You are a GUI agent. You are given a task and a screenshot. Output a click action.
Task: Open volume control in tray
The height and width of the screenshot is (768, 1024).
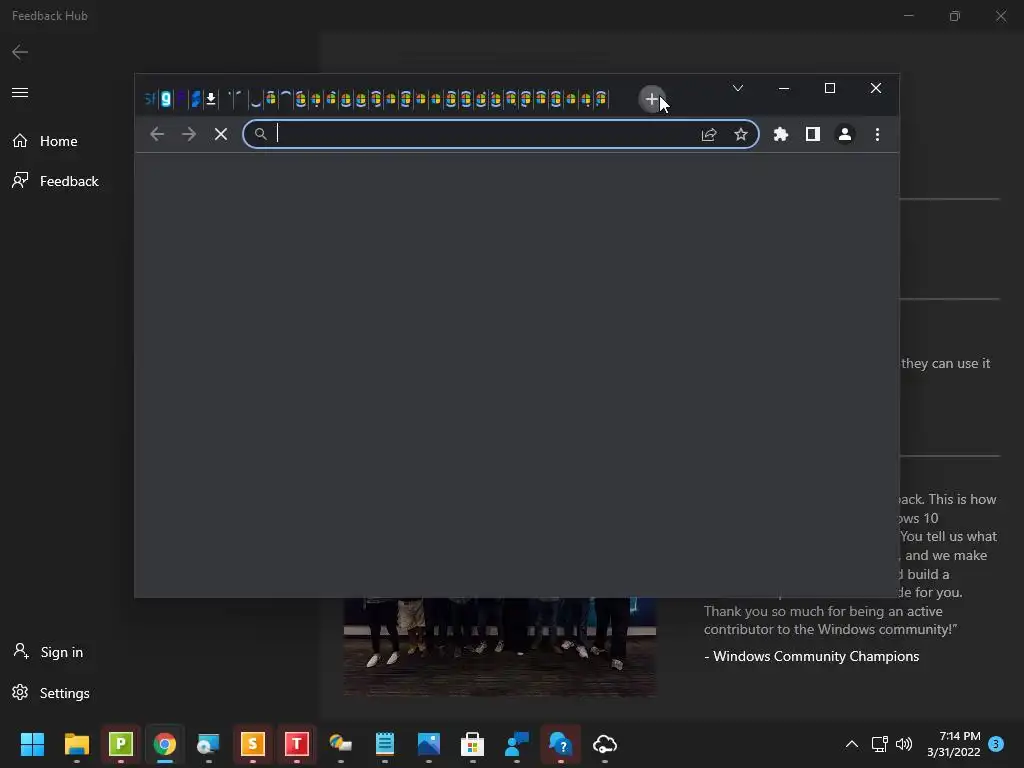click(x=904, y=744)
